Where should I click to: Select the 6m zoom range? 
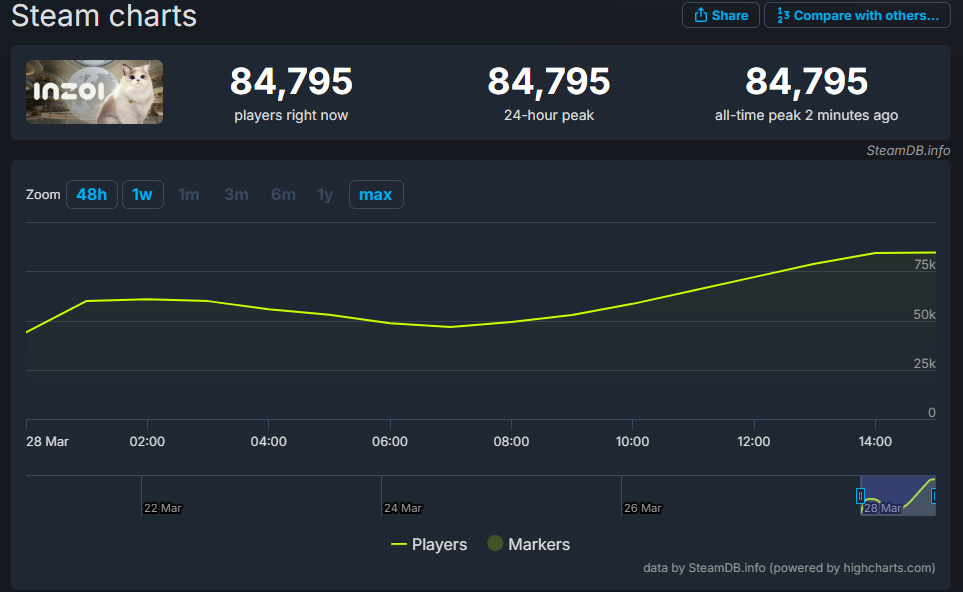[283, 195]
